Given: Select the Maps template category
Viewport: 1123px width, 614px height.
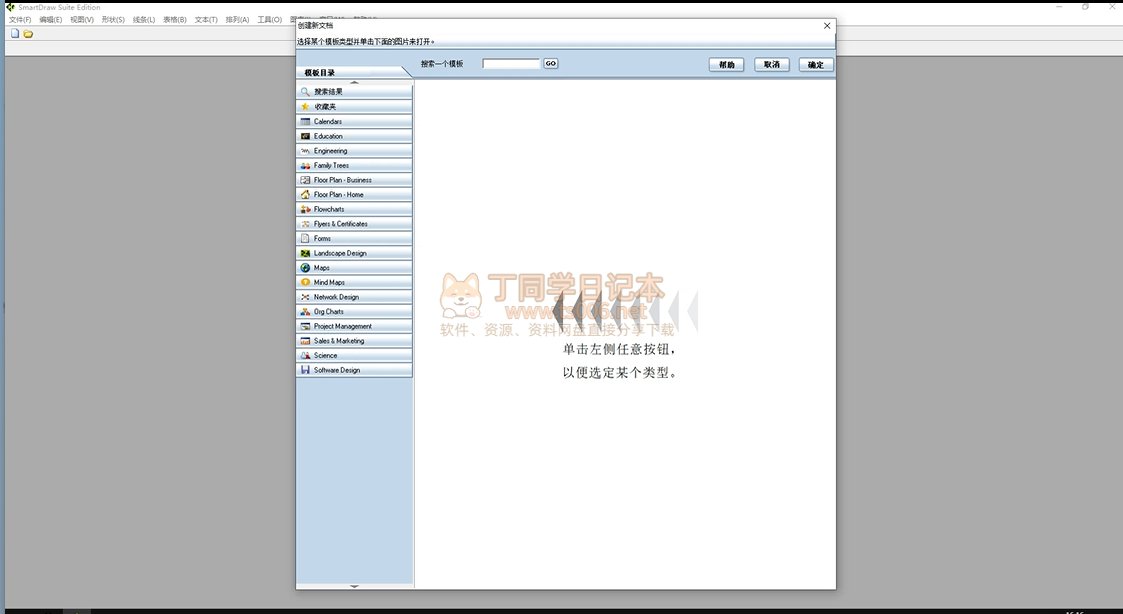Looking at the screenshot, I should coord(355,267).
